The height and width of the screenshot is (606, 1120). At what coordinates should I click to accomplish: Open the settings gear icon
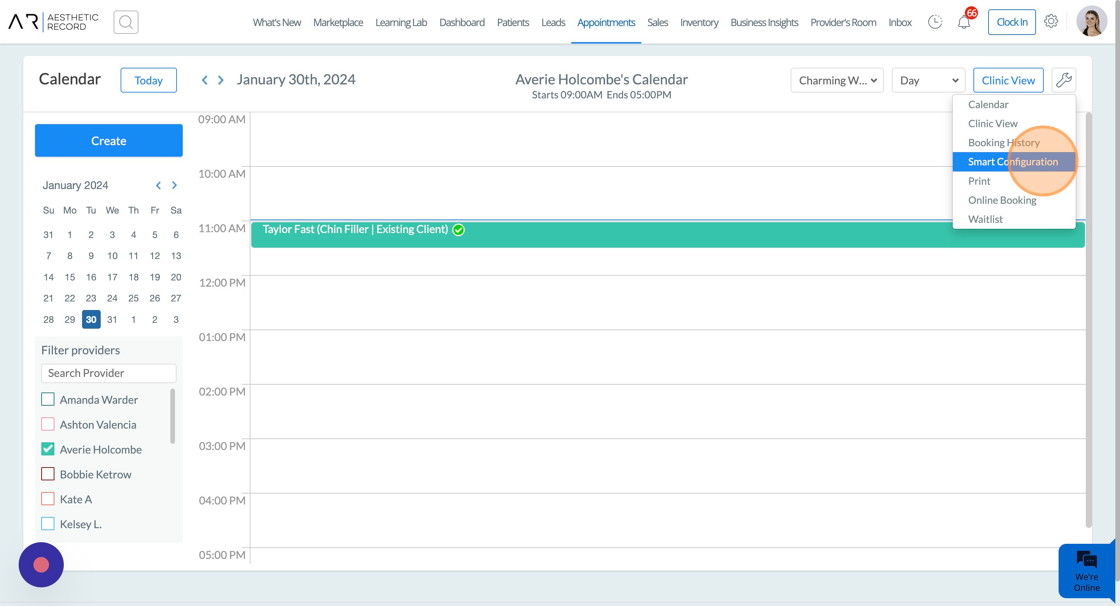tap(1051, 21)
